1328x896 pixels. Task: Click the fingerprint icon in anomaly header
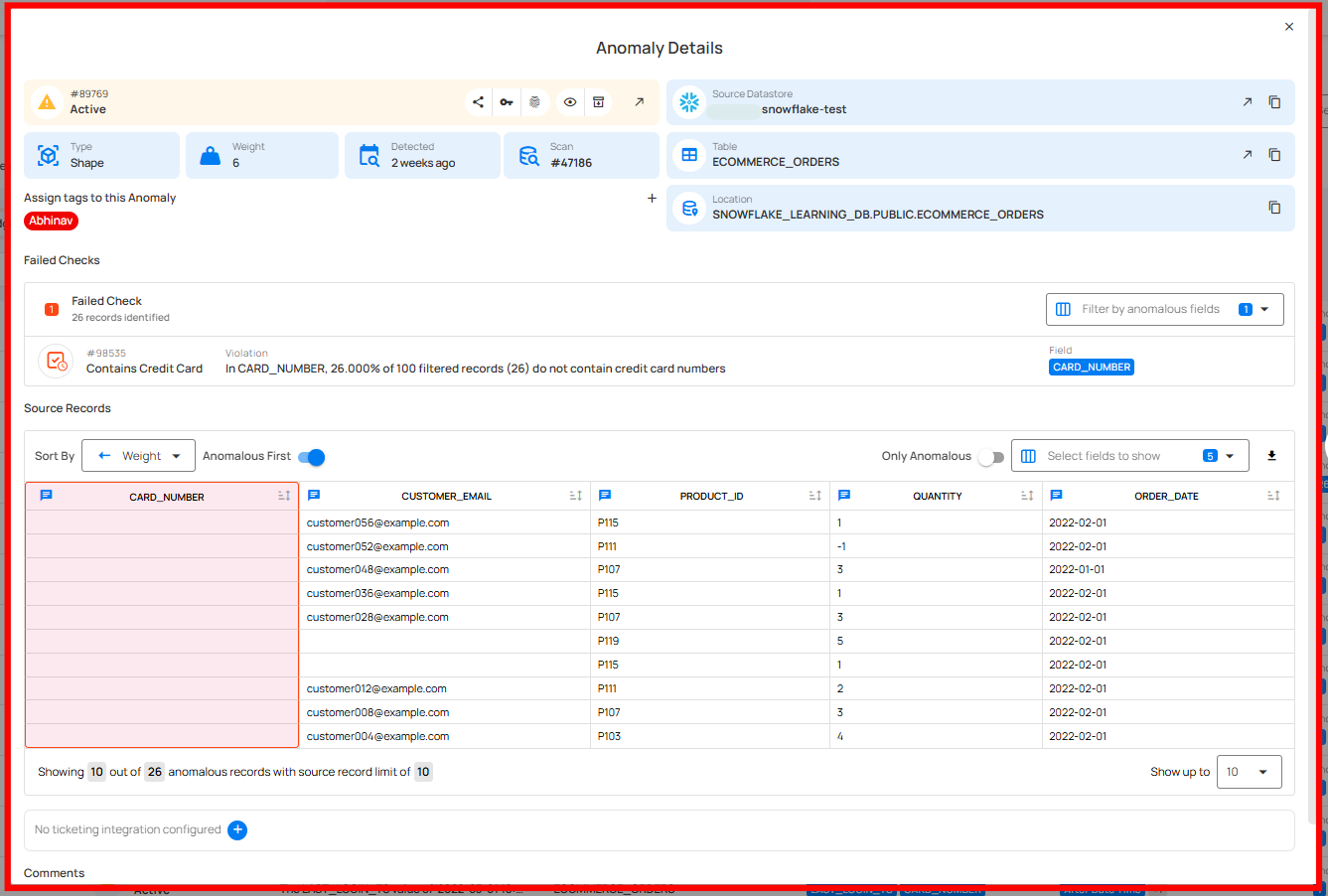click(x=535, y=102)
